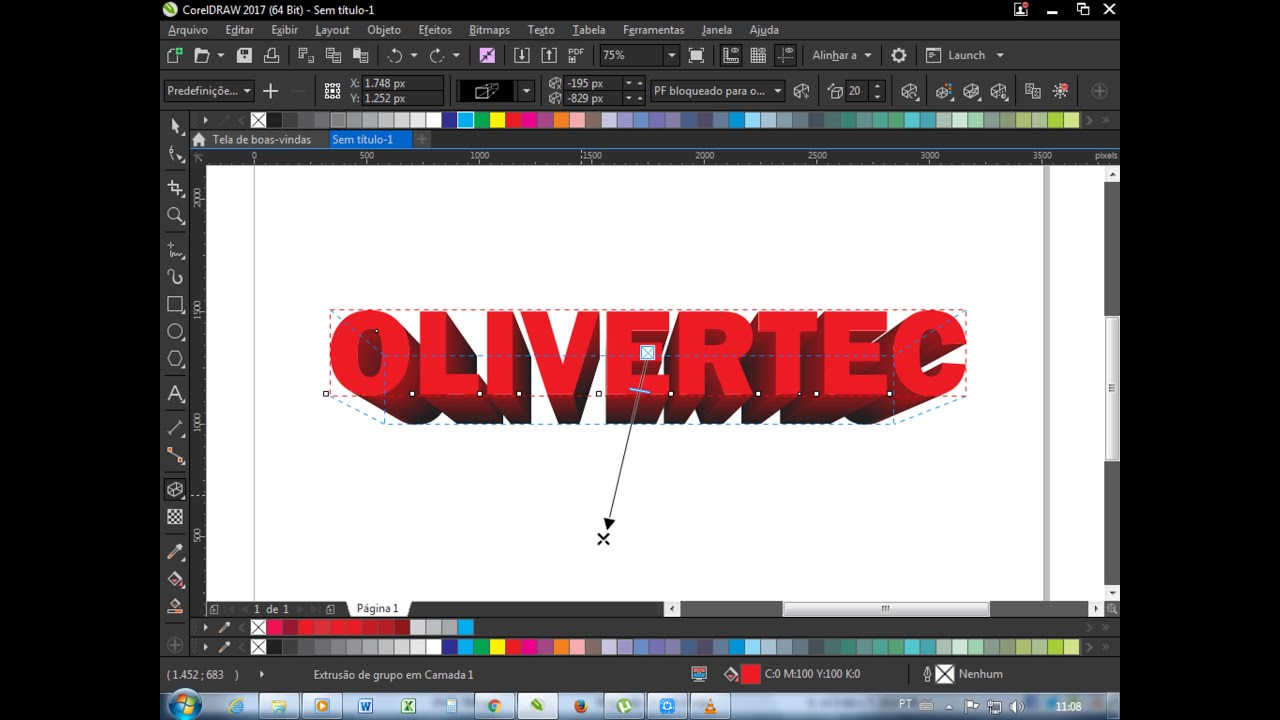Viewport: 1280px width, 720px height.
Task: Select the Color Eyedropper tool
Action: click(176, 552)
